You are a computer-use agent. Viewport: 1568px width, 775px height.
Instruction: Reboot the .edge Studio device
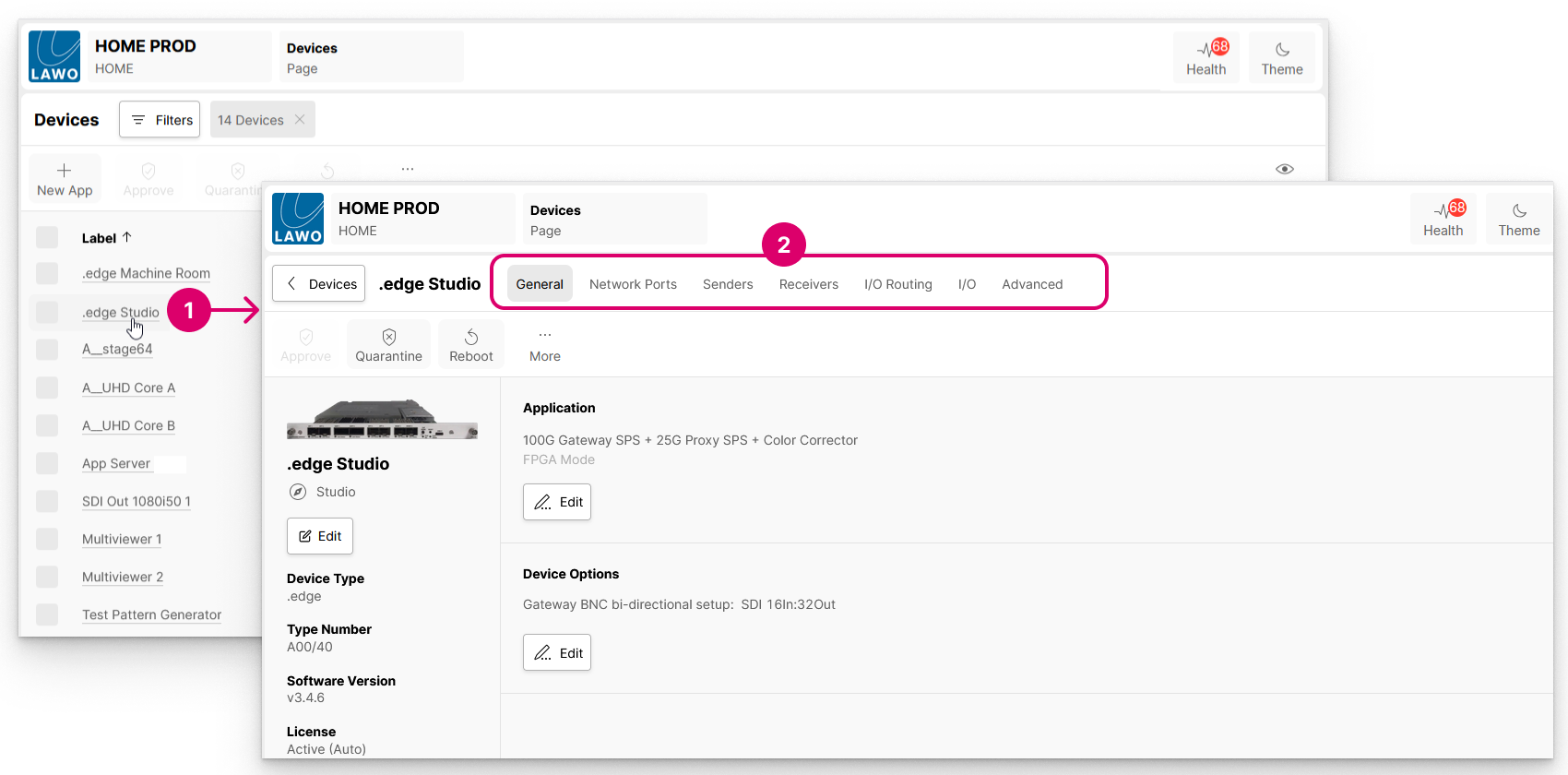(x=470, y=345)
